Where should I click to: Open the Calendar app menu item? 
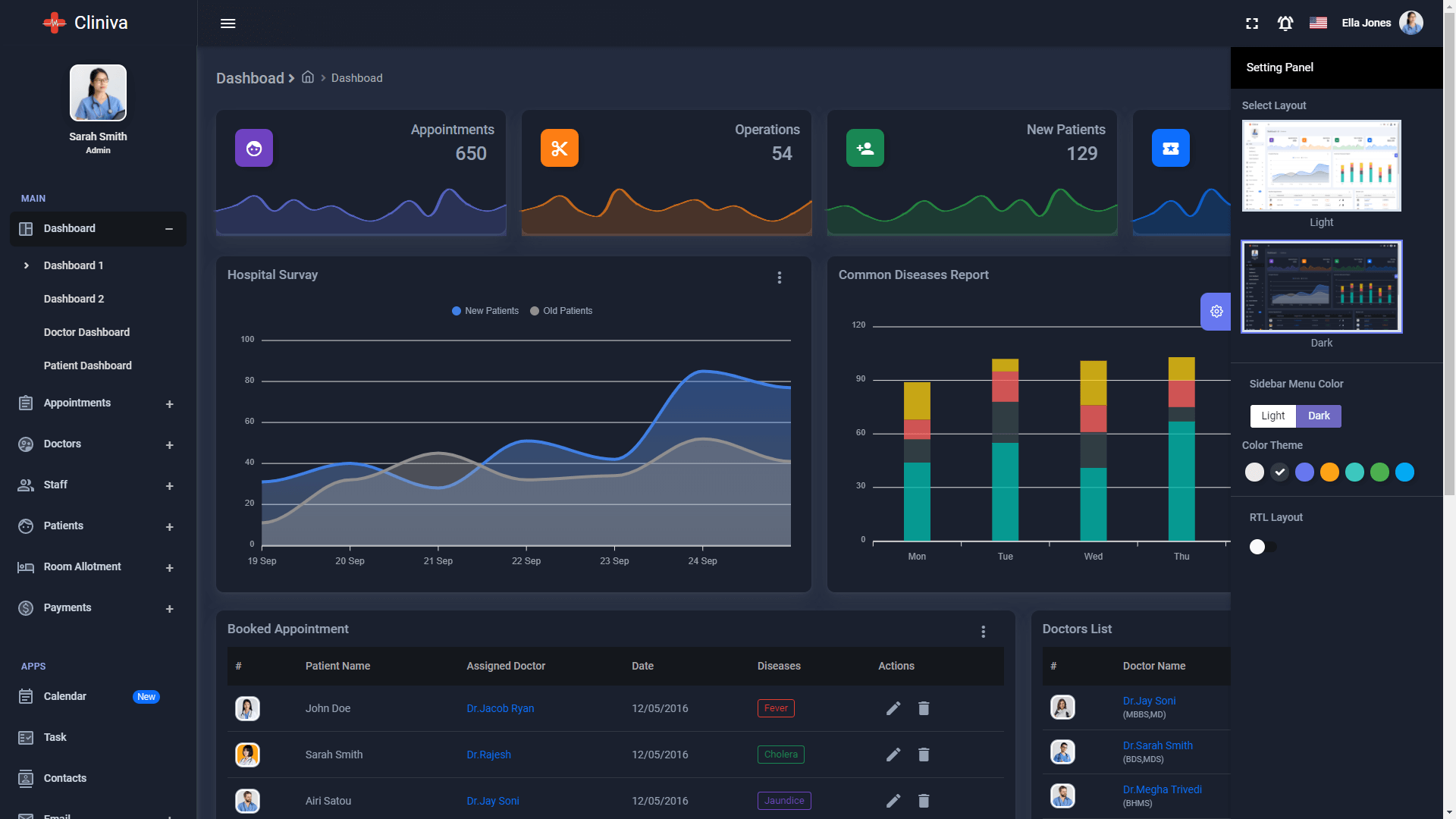[x=65, y=696]
